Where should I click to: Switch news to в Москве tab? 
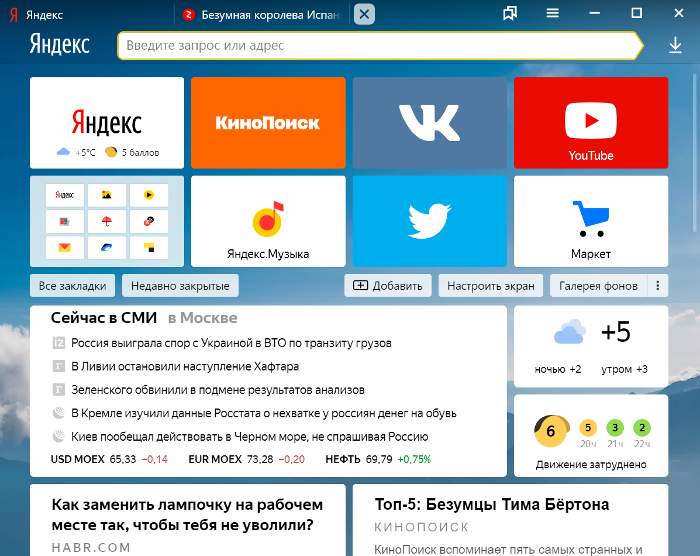tap(203, 318)
